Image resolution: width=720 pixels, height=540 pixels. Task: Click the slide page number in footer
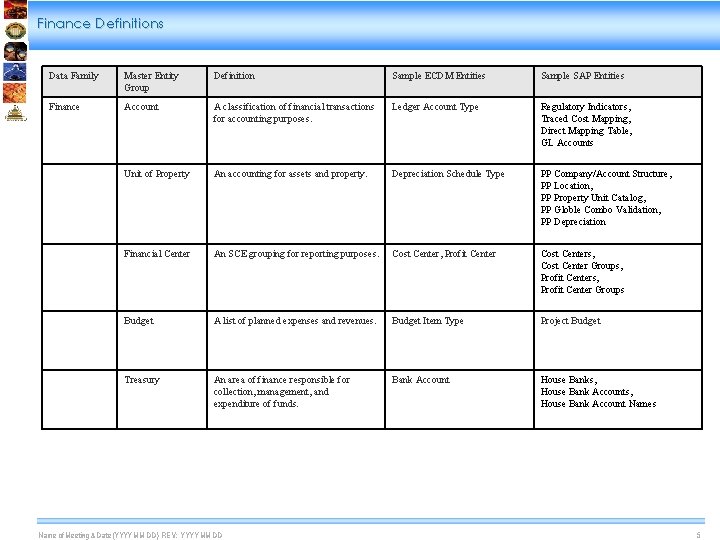pos(698,535)
